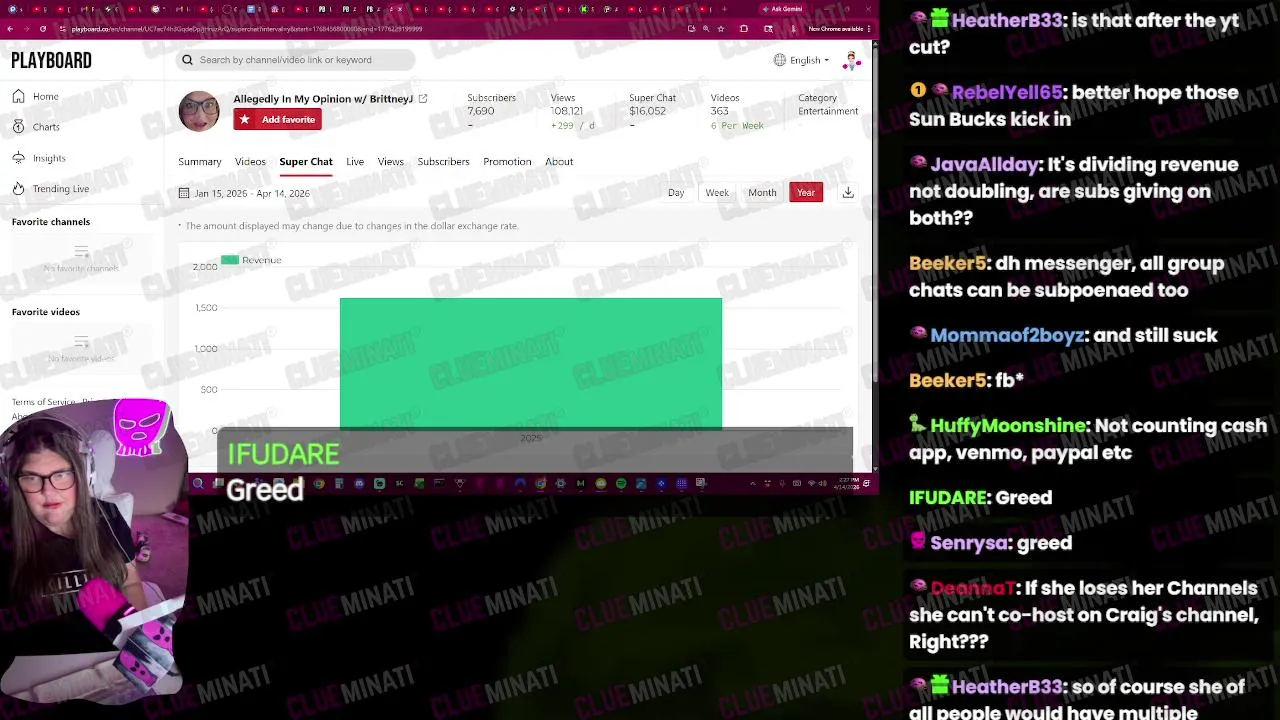Open the Terms of Service link
Image resolution: width=1280 pixels, height=720 pixels.
click(43, 402)
